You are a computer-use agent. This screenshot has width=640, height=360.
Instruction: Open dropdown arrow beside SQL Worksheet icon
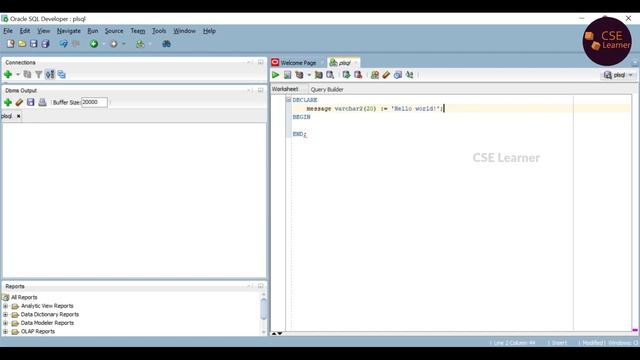pos(150,44)
